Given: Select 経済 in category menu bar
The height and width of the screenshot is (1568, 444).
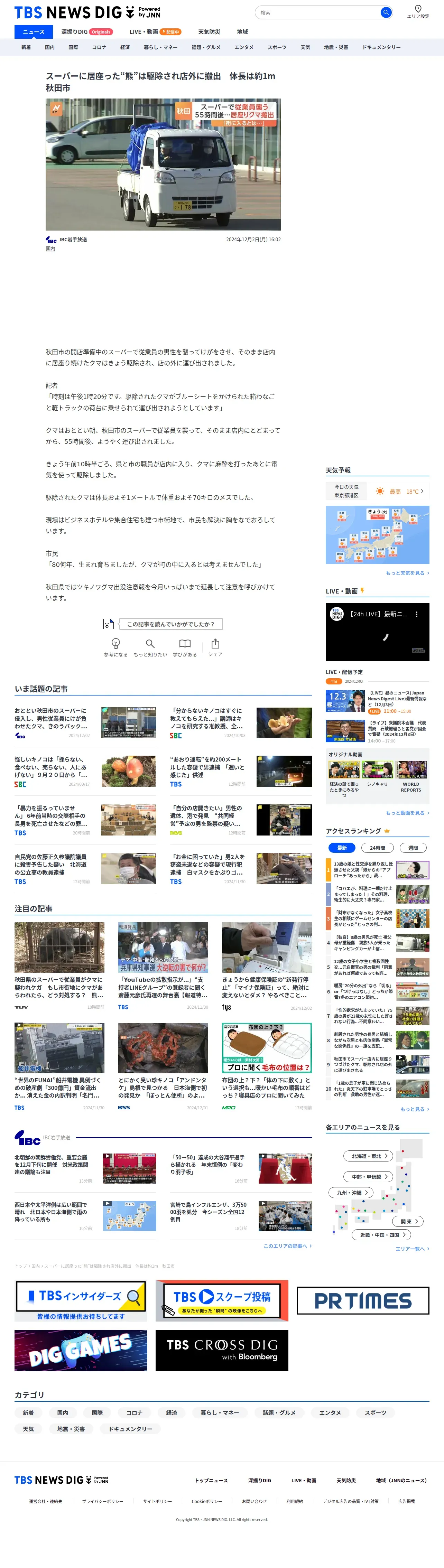Looking at the screenshot, I should tap(125, 47).
